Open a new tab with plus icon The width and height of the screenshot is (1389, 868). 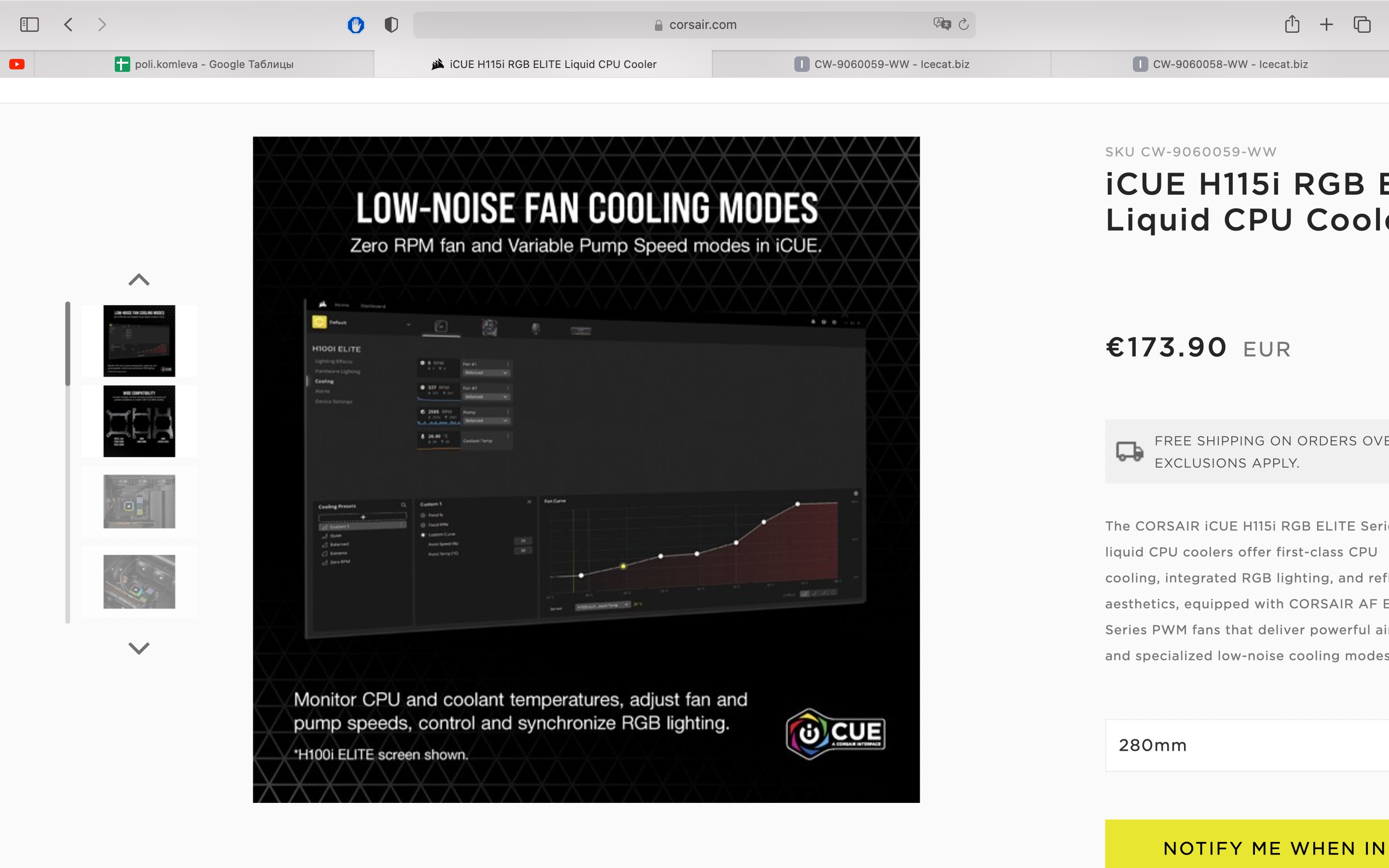tap(1326, 25)
